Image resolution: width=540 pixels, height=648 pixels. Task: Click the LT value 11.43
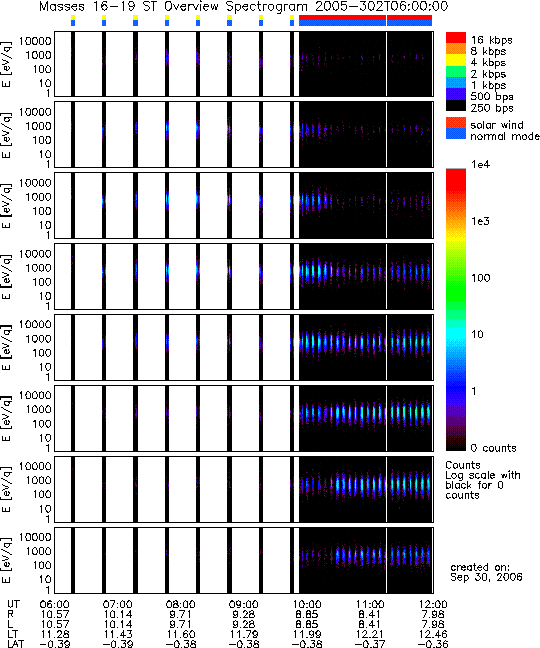tap(117, 634)
